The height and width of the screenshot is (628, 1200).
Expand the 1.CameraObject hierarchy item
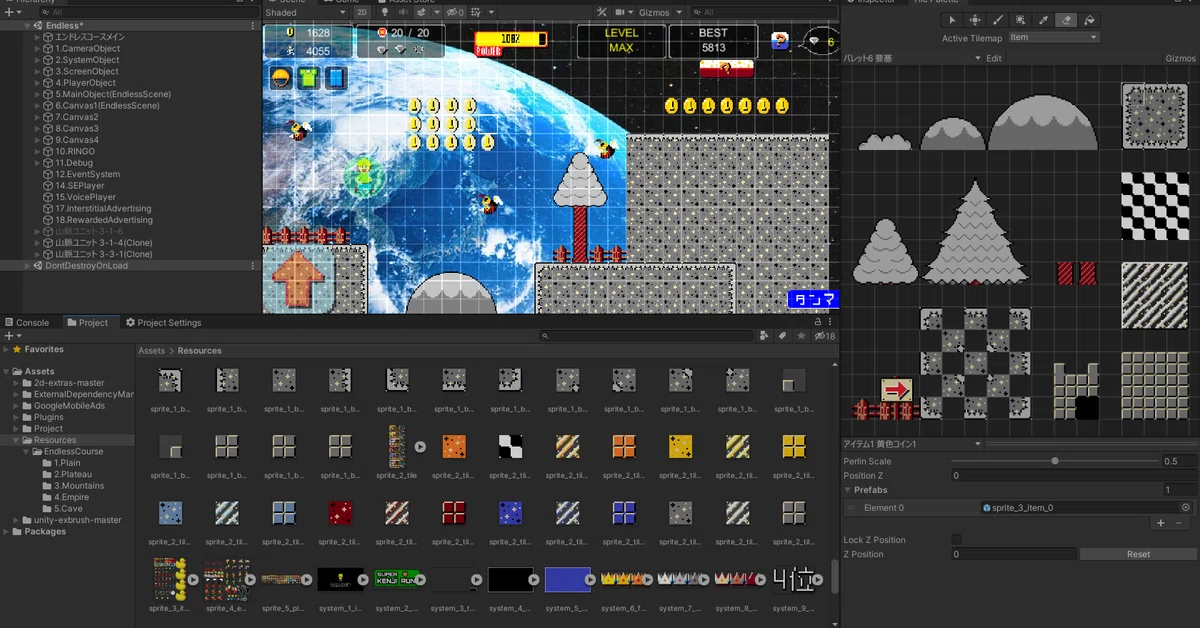37,48
